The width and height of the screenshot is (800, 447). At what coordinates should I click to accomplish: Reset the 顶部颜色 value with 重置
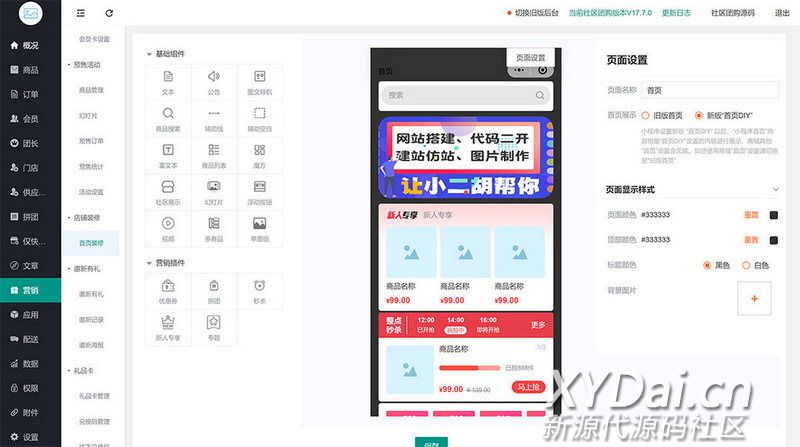(751, 240)
